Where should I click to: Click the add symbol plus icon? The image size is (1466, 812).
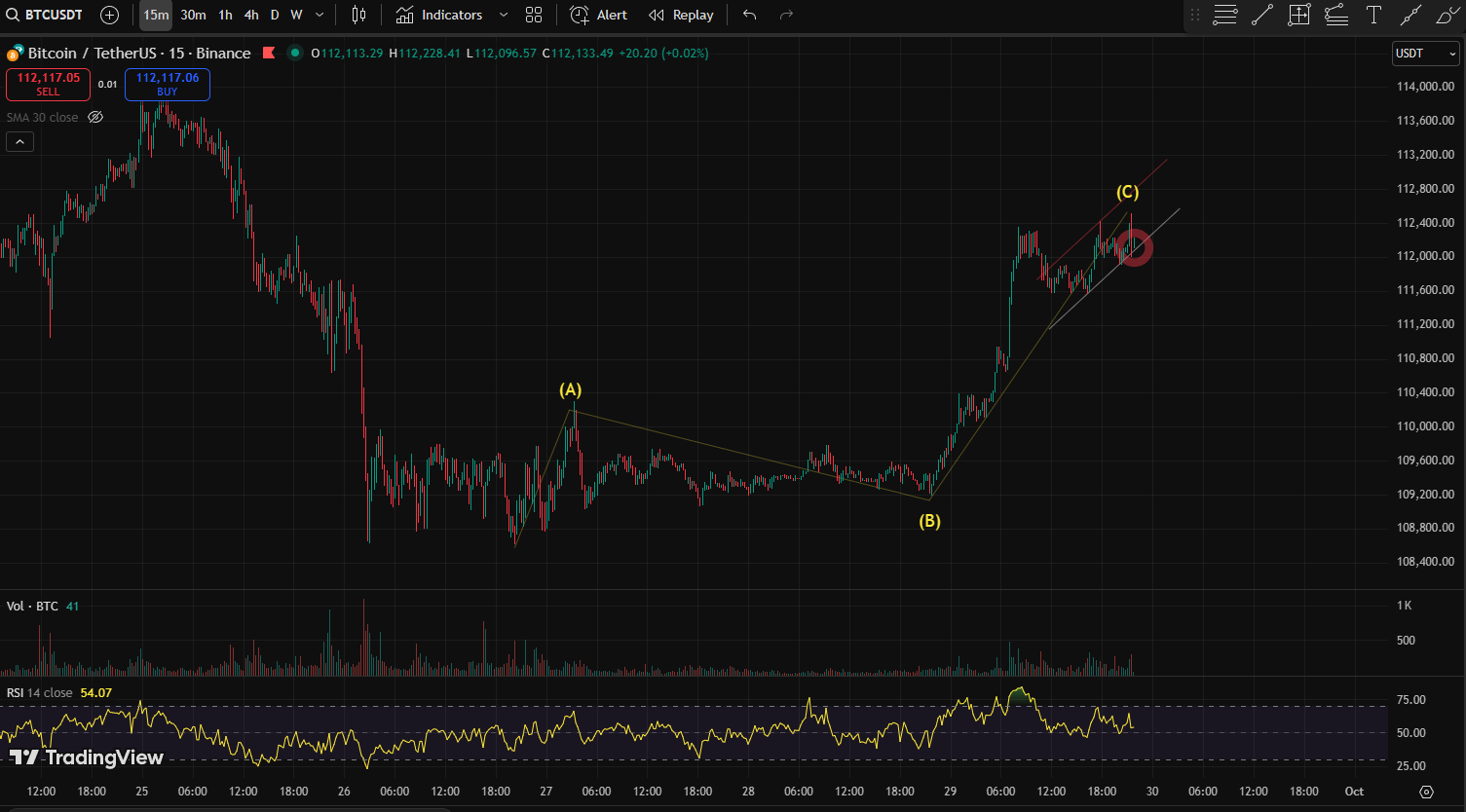point(110,15)
